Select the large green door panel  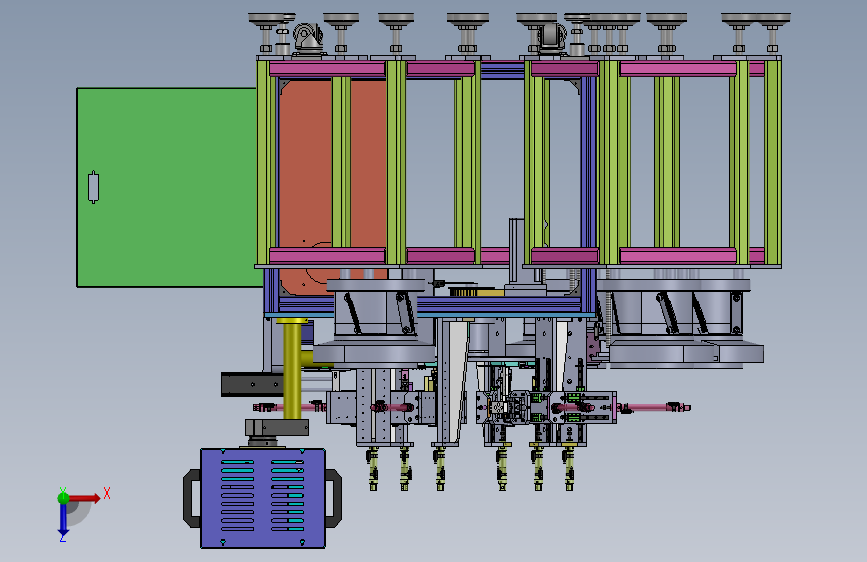pyautogui.click(x=166, y=188)
